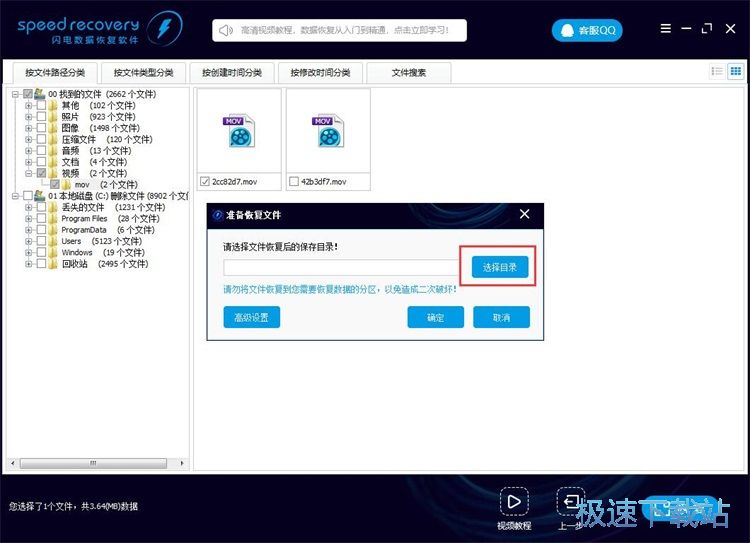
Task: Check the 压缩文件 folder checkbox
Action: [x=42, y=139]
